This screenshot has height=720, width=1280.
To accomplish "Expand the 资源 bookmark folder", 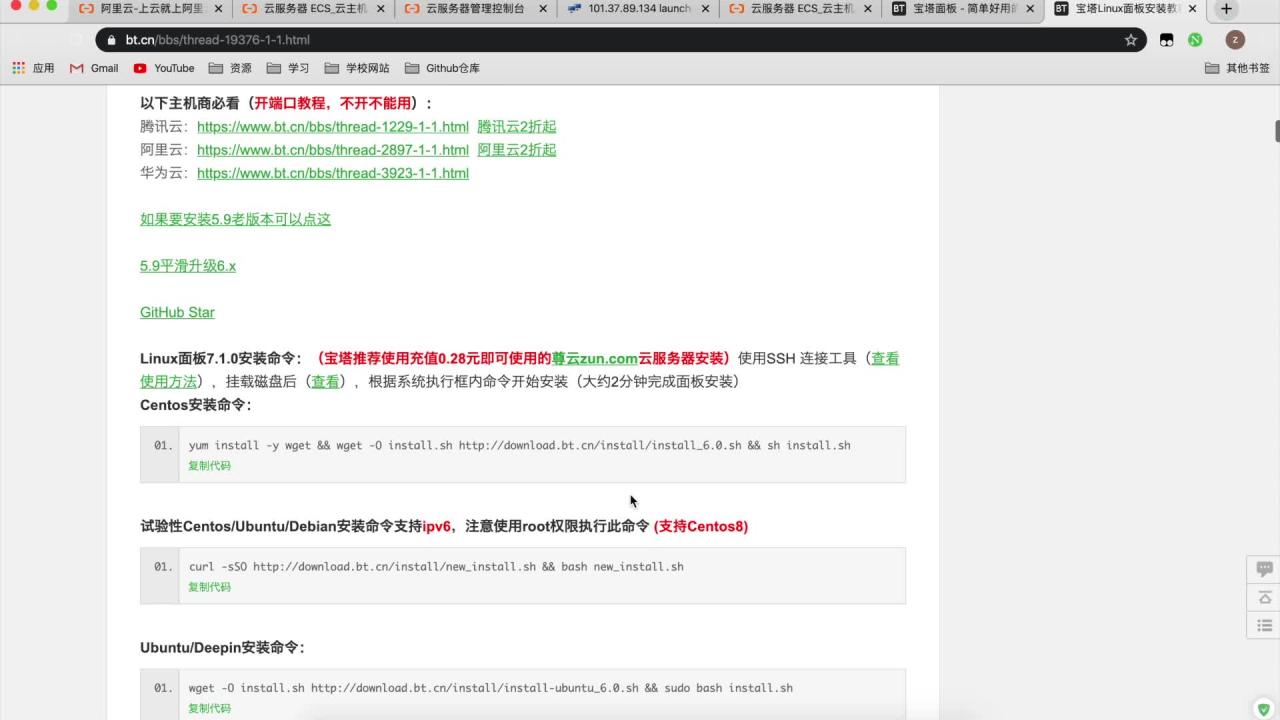I will (230, 68).
